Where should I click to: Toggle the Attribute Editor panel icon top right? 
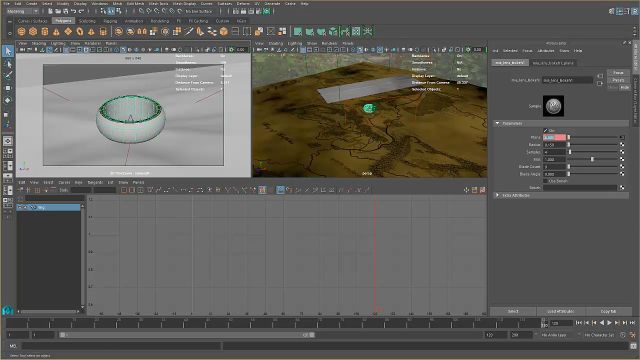point(620,11)
